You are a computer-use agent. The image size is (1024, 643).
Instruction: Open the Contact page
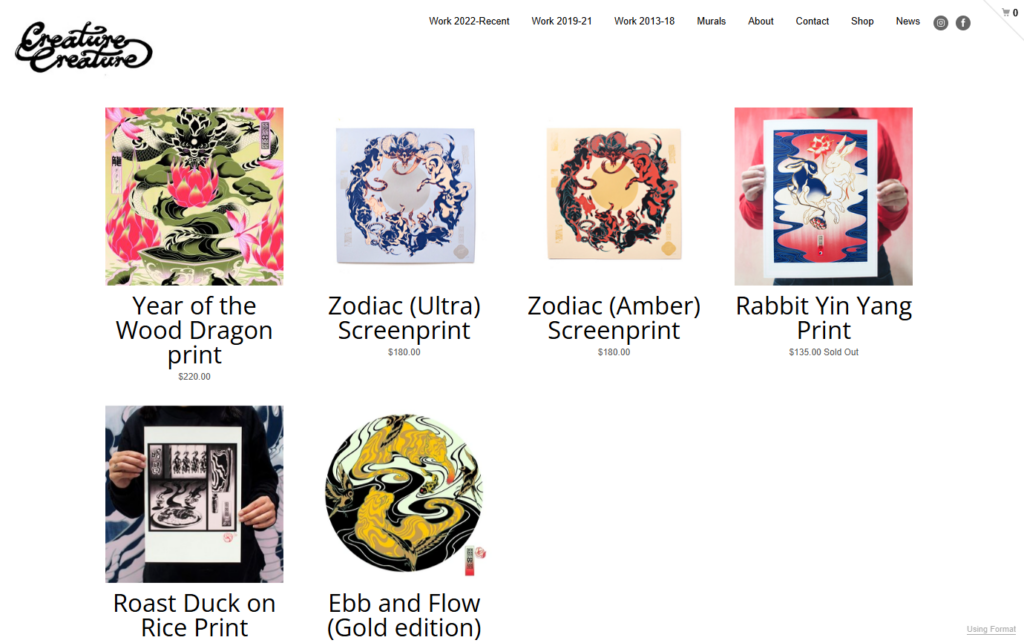(x=812, y=21)
